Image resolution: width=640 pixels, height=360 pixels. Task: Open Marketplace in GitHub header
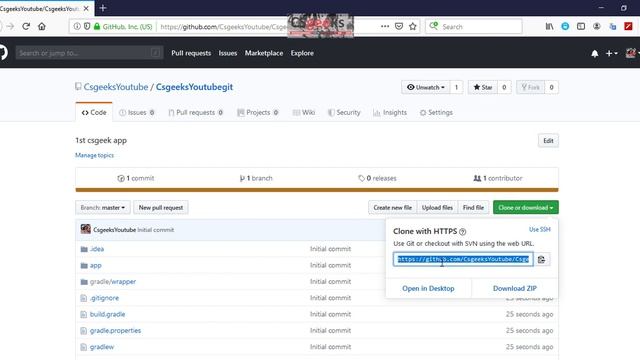(264, 53)
